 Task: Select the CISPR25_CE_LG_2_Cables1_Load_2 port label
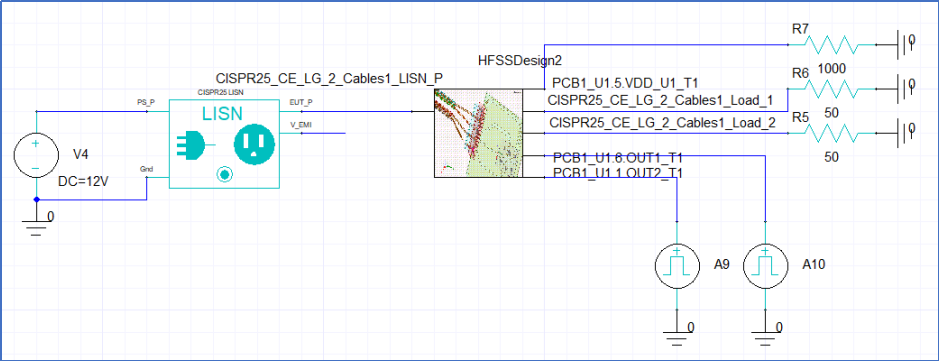coord(663,123)
